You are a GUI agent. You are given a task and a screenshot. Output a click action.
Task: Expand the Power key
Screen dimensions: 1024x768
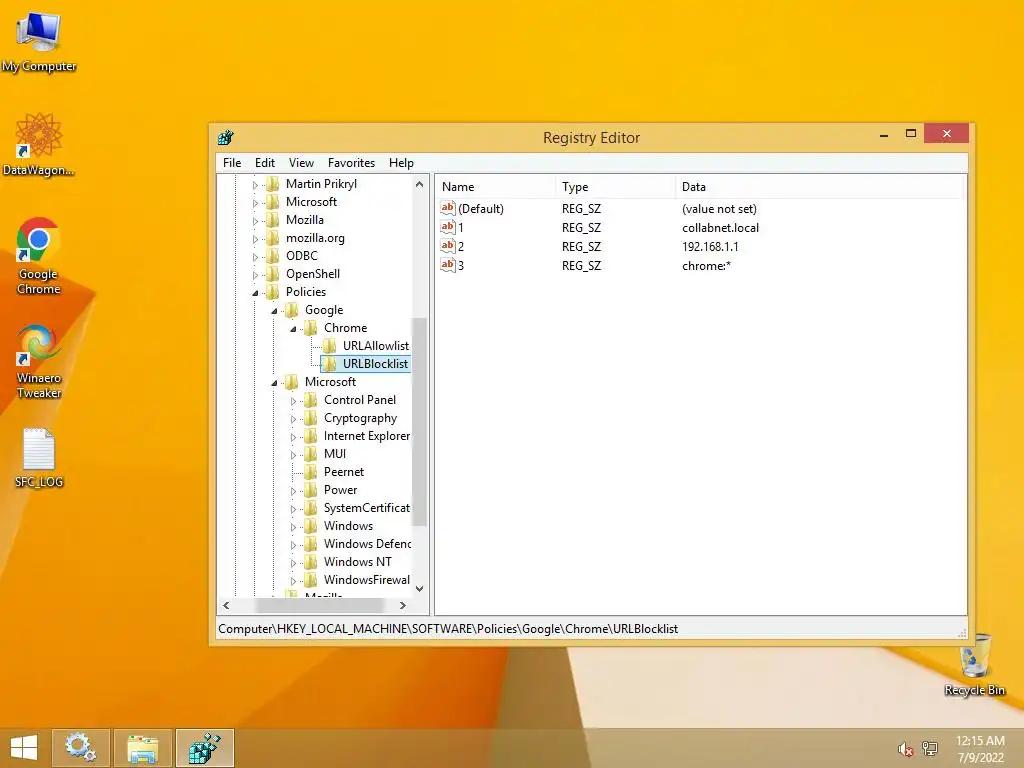pos(293,490)
